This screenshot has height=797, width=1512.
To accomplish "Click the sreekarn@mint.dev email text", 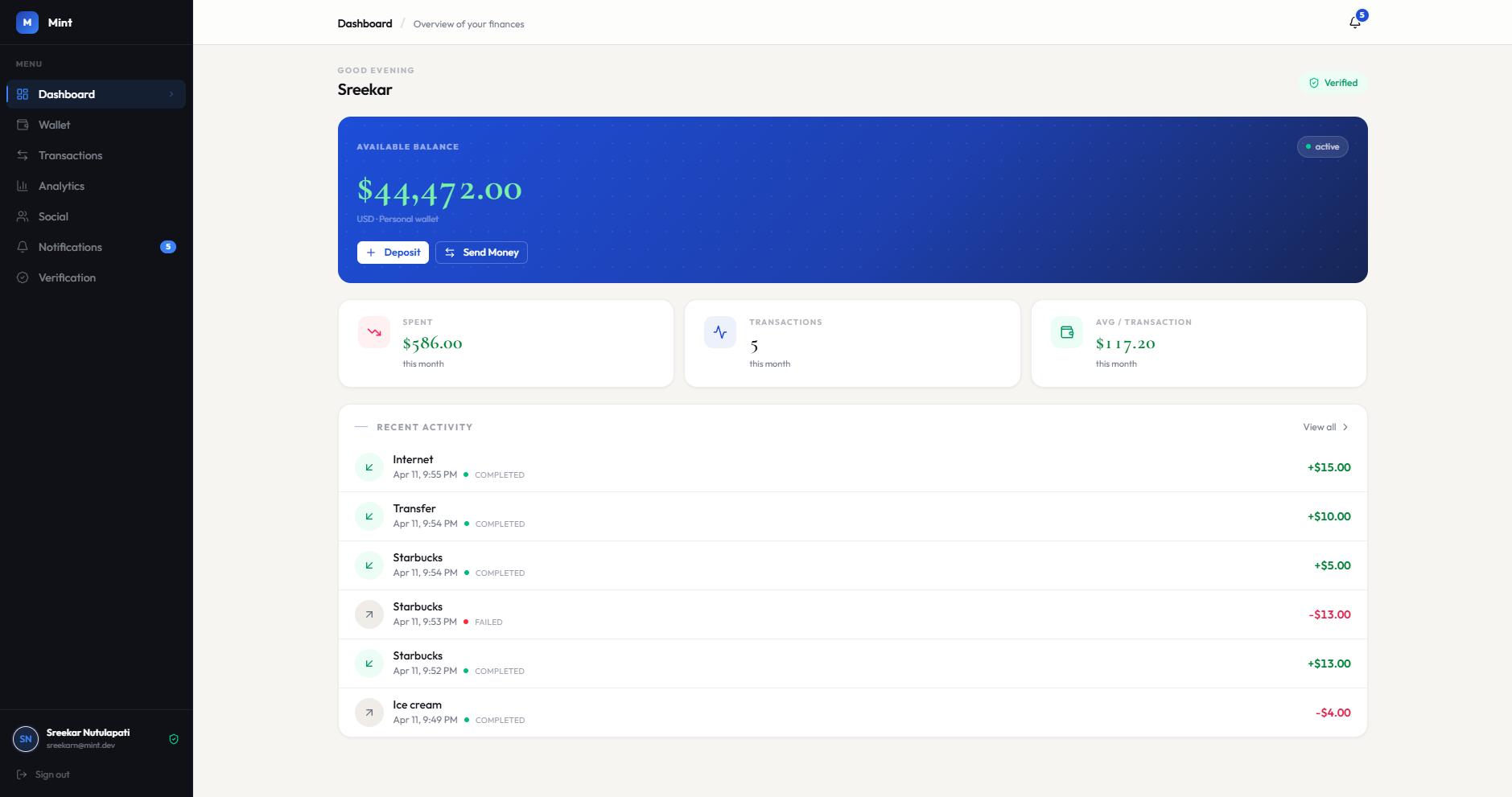I will point(80,746).
